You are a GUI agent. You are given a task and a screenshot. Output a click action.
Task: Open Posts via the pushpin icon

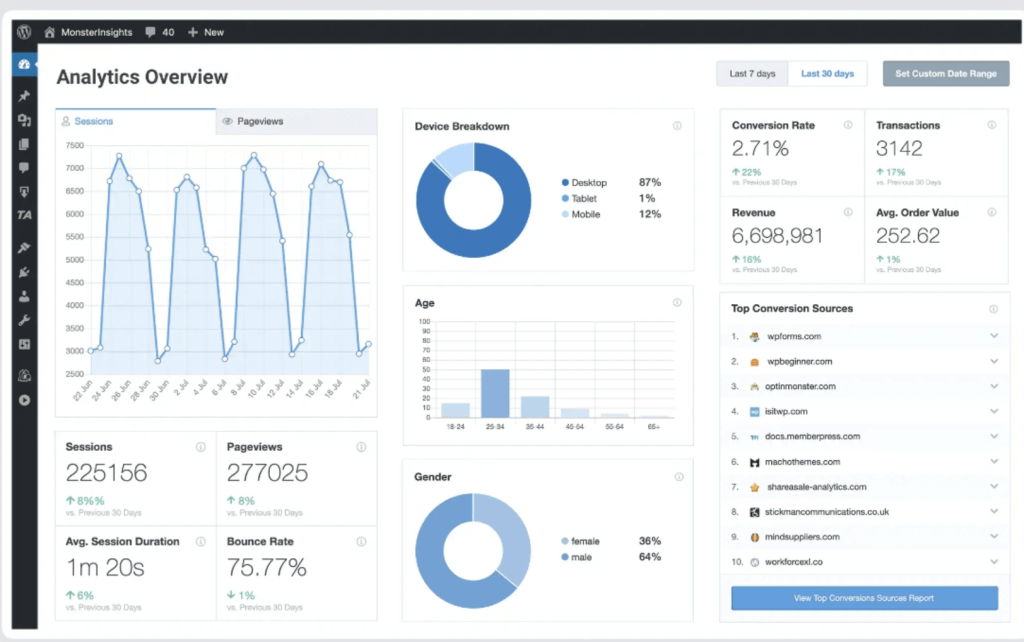coord(24,96)
